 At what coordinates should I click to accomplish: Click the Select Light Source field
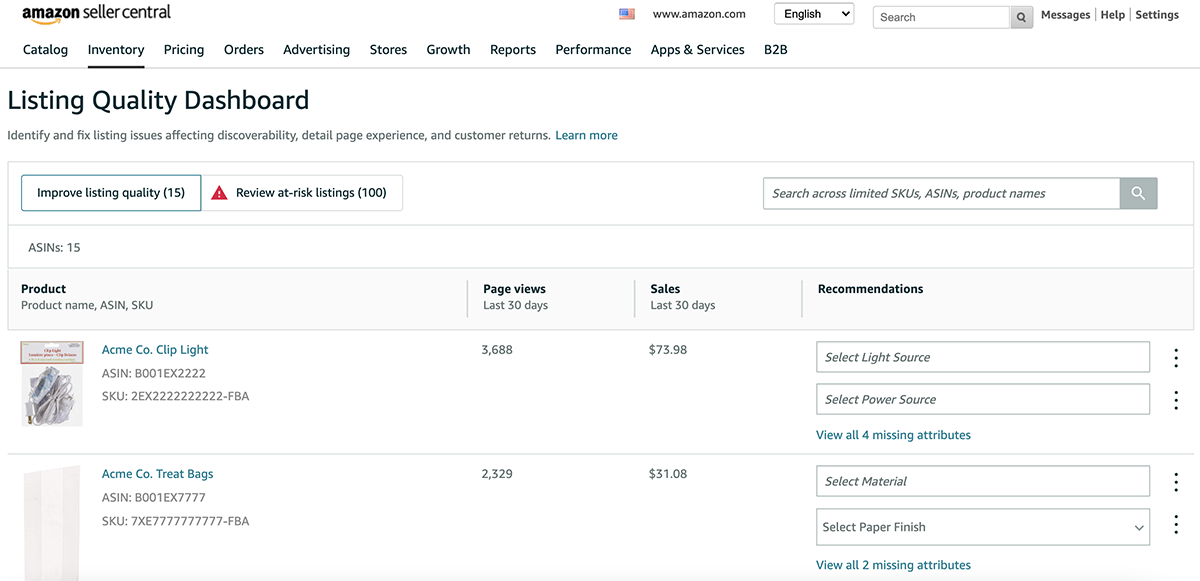982,357
